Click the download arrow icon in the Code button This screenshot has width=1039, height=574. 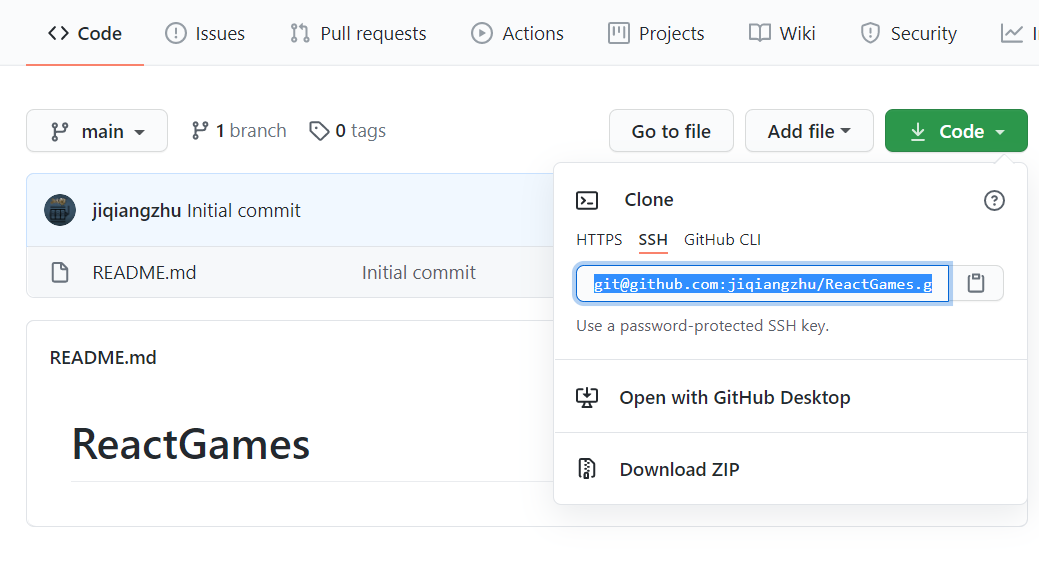tap(918, 131)
